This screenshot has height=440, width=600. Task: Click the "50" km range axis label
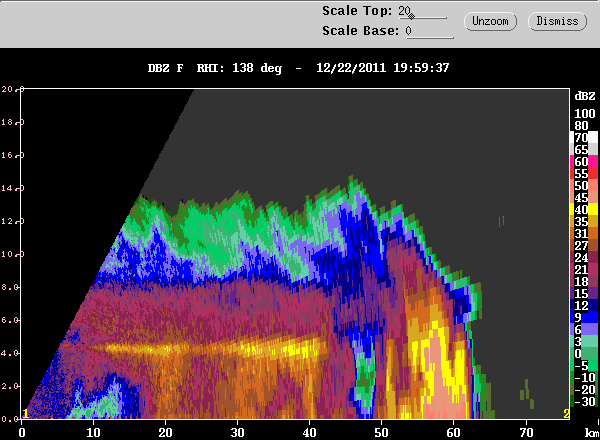pyautogui.click(x=382, y=433)
